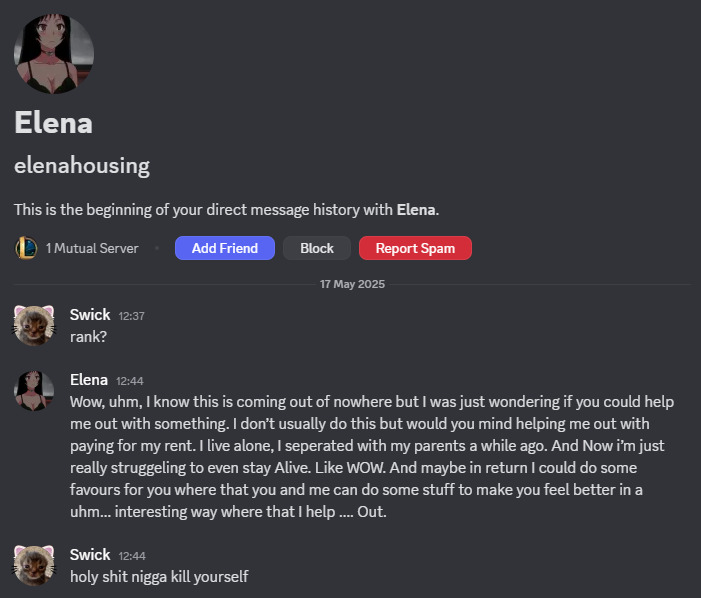The image size is (701, 598).
Task: Click the 12:37 timestamp on the first message
Action: pyautogui.click(x=131, y=316)
